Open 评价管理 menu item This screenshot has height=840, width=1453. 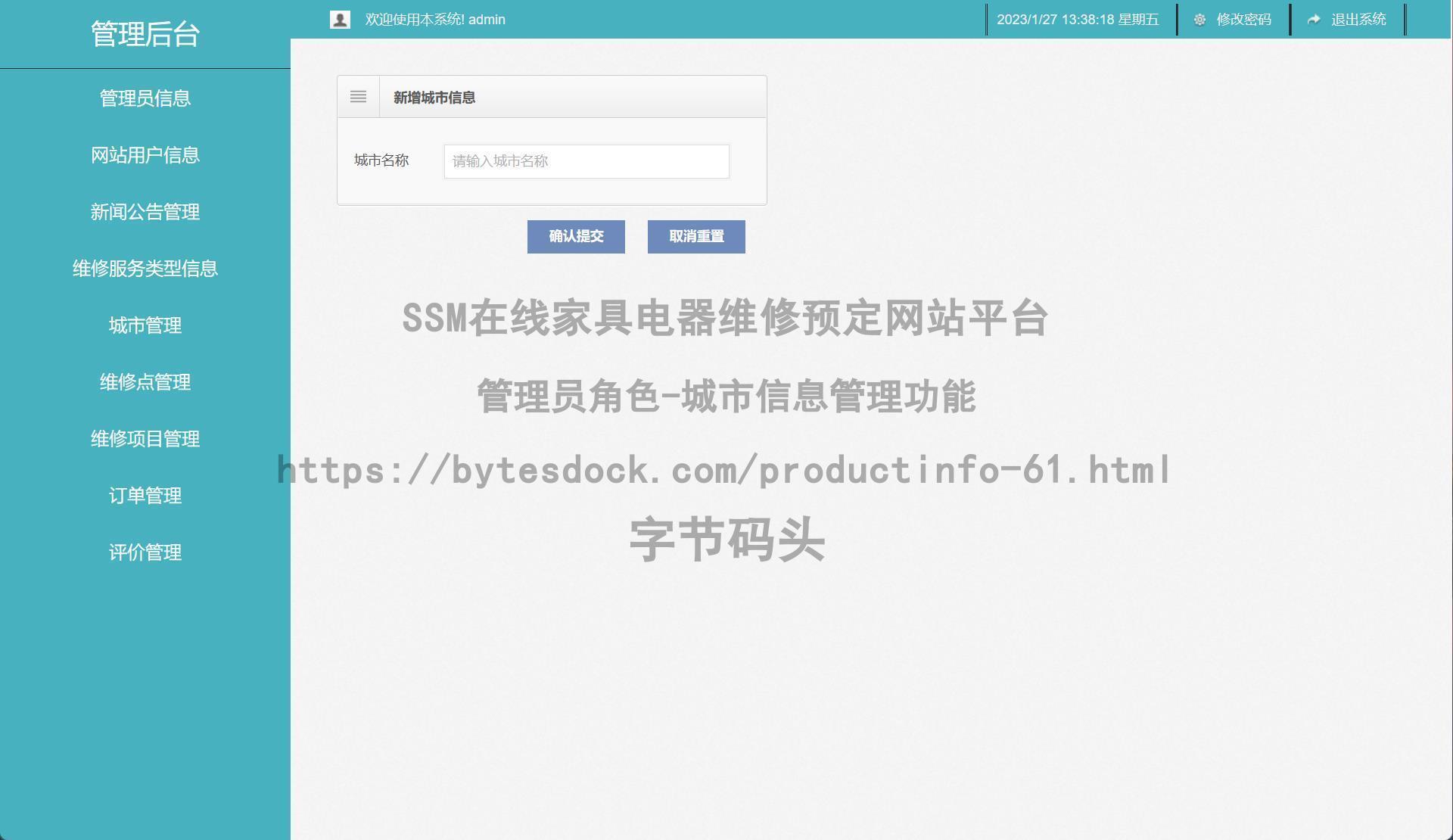pos(145,552)
